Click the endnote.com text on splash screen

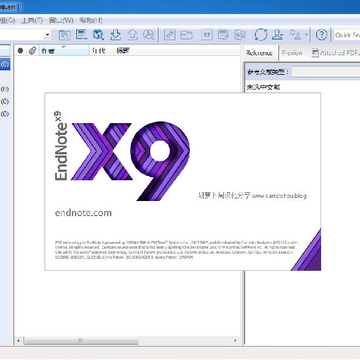[83, 213]
